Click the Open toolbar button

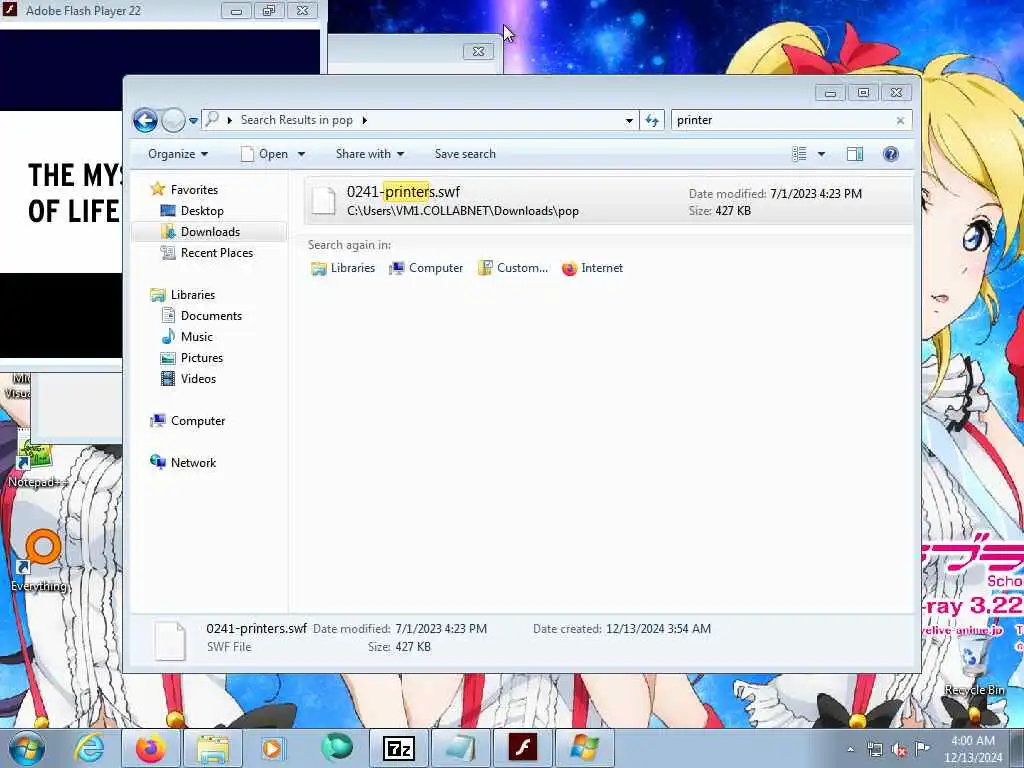(x=264, y=154)
